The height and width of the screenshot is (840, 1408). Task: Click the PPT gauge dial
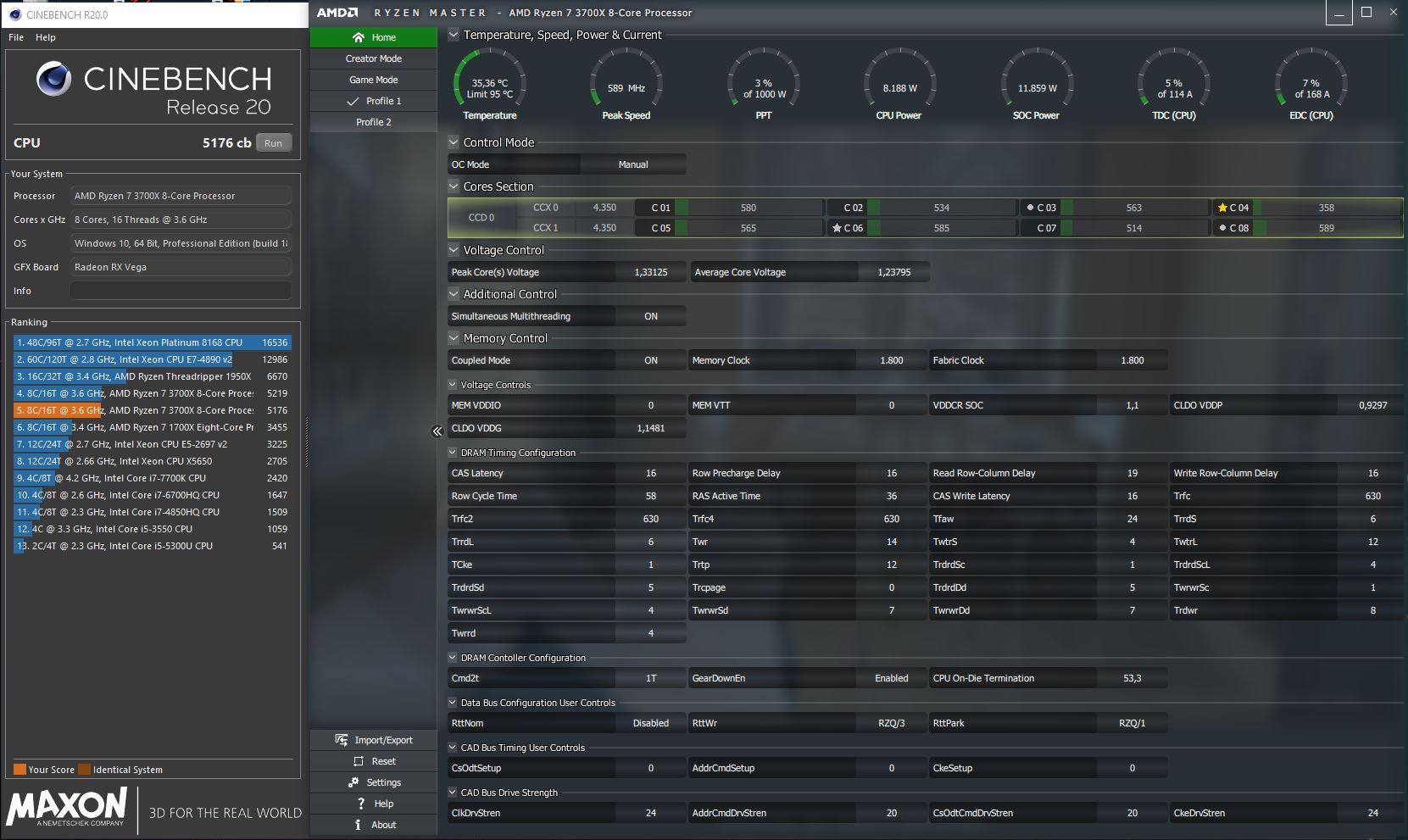[x=764, y=83]
